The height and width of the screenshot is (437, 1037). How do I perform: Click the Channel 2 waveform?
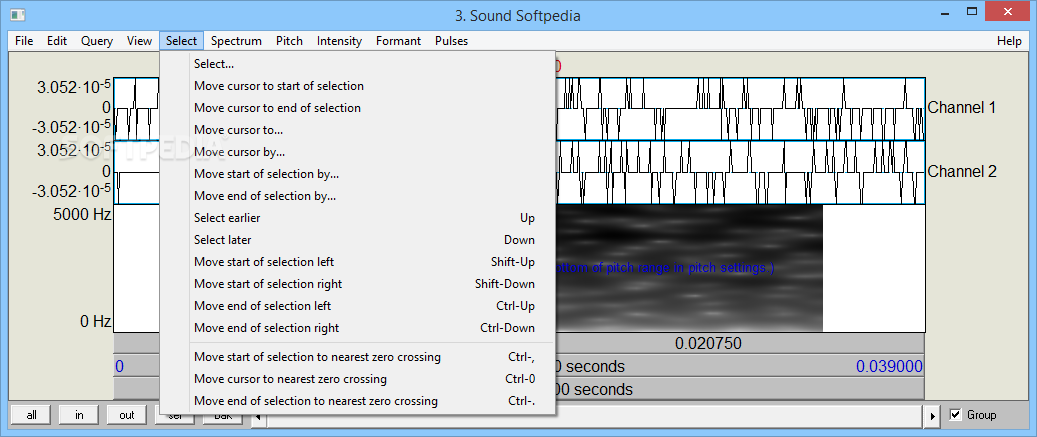tap(739, 173)
